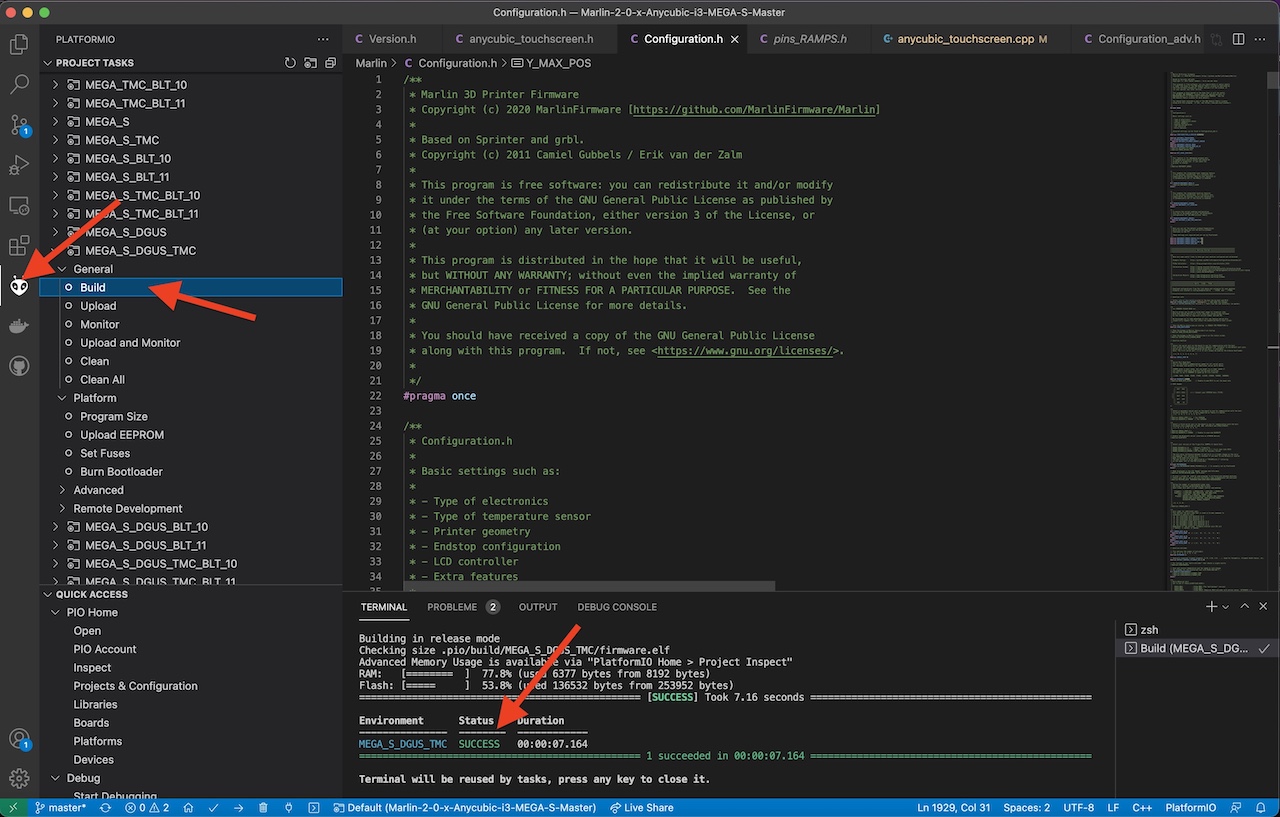
Task: Click PlatformIO Build checkmark in status bar
Action: point(215,807)
